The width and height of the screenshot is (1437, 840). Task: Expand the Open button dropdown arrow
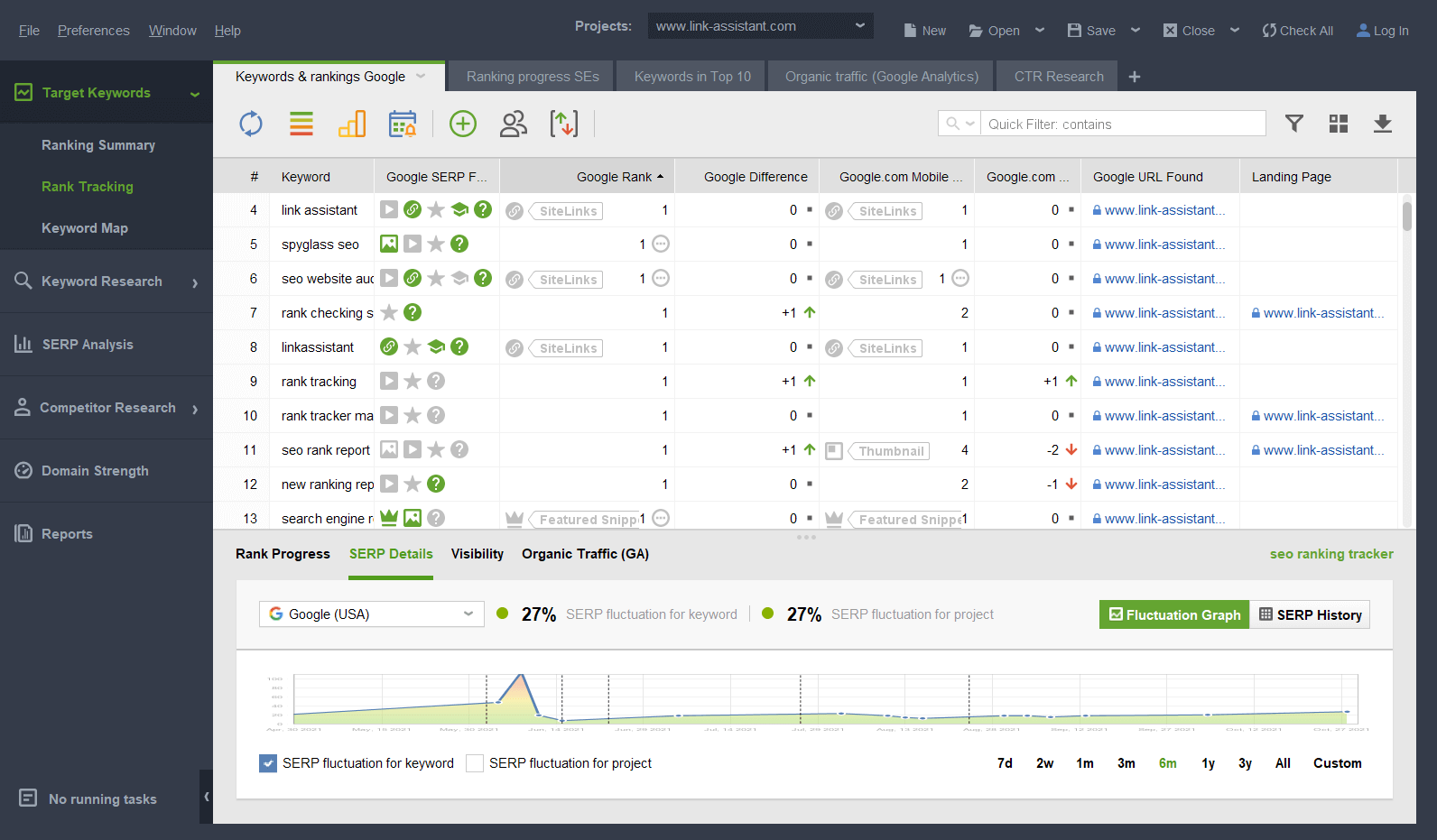point(1040,30)
